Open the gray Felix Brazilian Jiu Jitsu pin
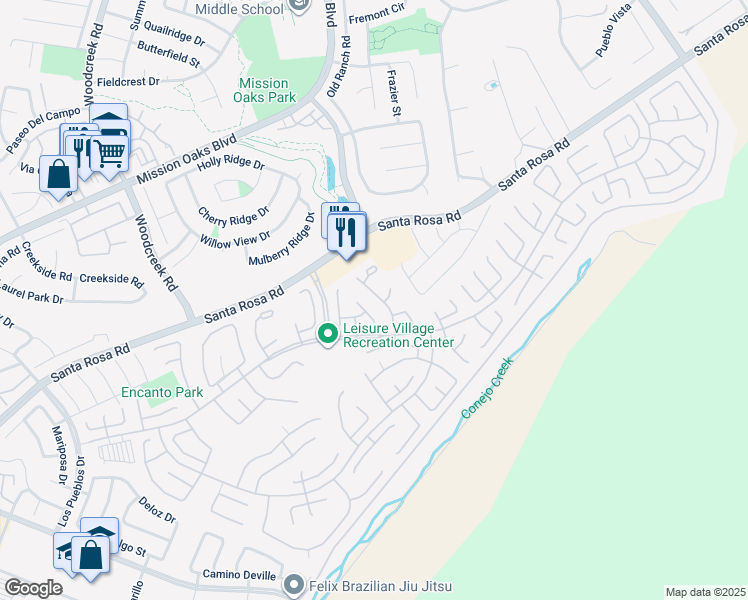This screenshot has height=600, width=748. 294,586
